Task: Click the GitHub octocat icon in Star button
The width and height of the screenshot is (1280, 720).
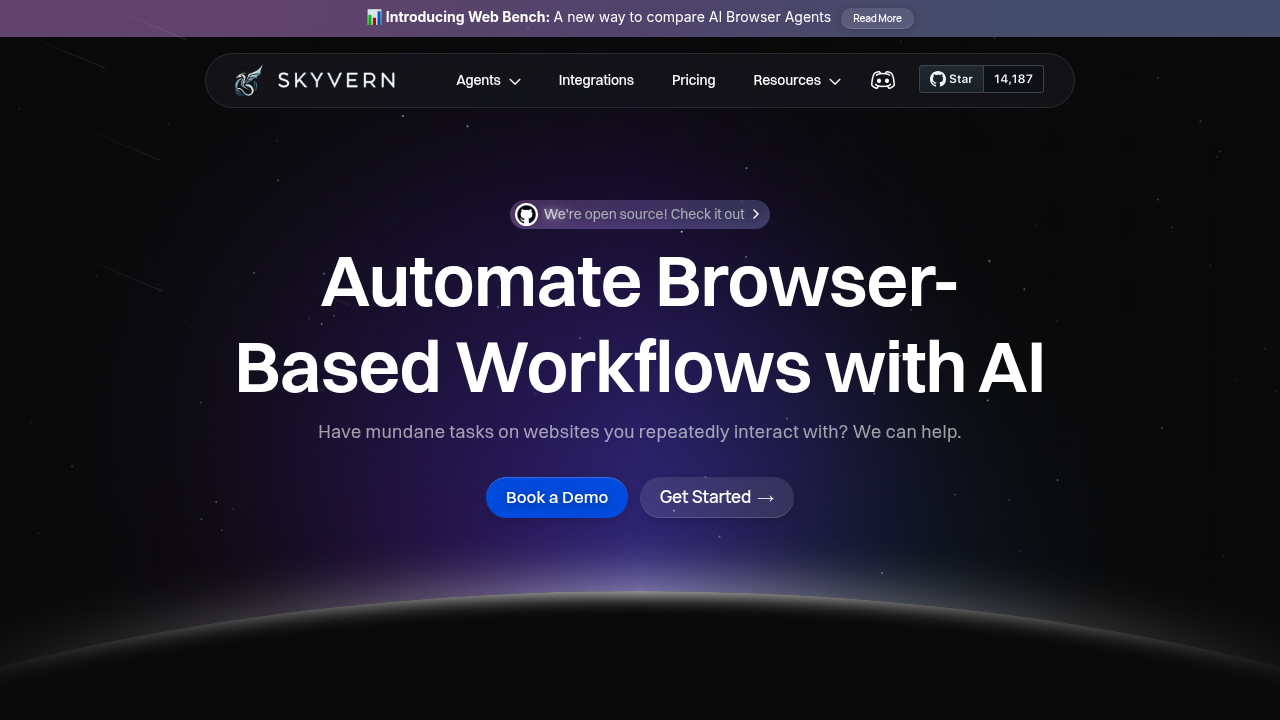Action: [x=936, y=78]
